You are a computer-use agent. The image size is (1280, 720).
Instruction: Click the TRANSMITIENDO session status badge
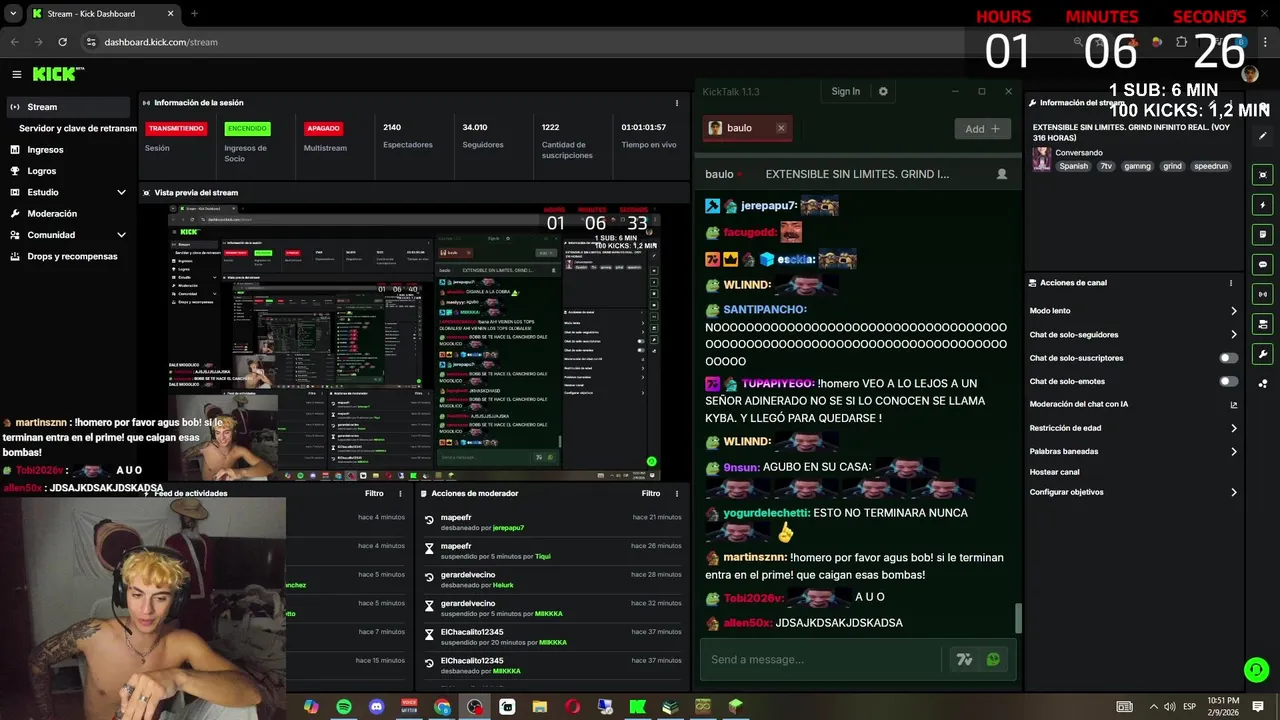pos(176,128)
